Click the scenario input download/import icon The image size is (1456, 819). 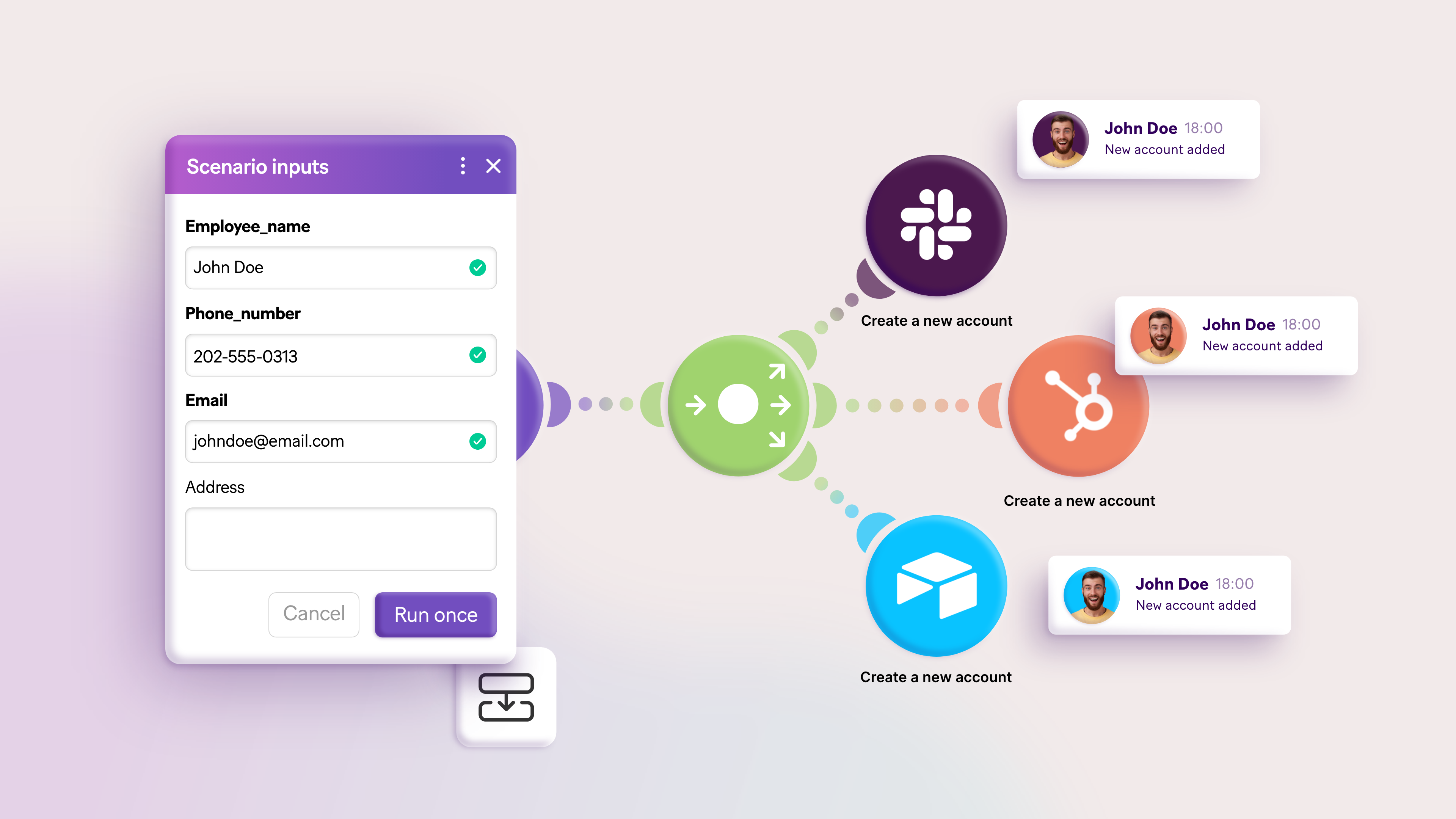(x=507, y=706)
